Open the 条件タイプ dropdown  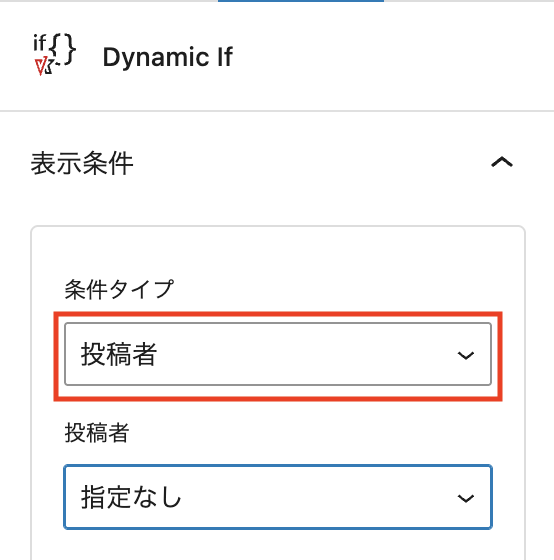pos(278,354)
